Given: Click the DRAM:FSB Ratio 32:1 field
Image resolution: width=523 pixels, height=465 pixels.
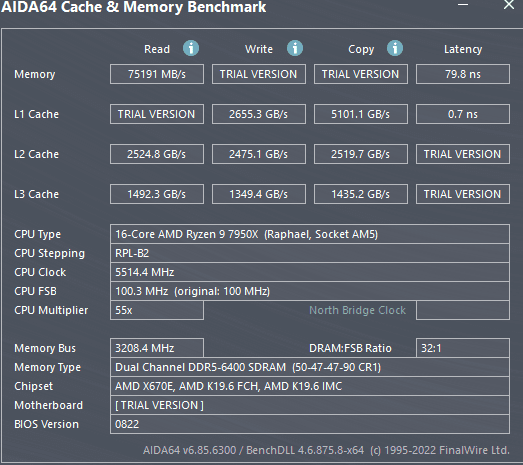Looking at the screenshot, I should tap(463, 348).
